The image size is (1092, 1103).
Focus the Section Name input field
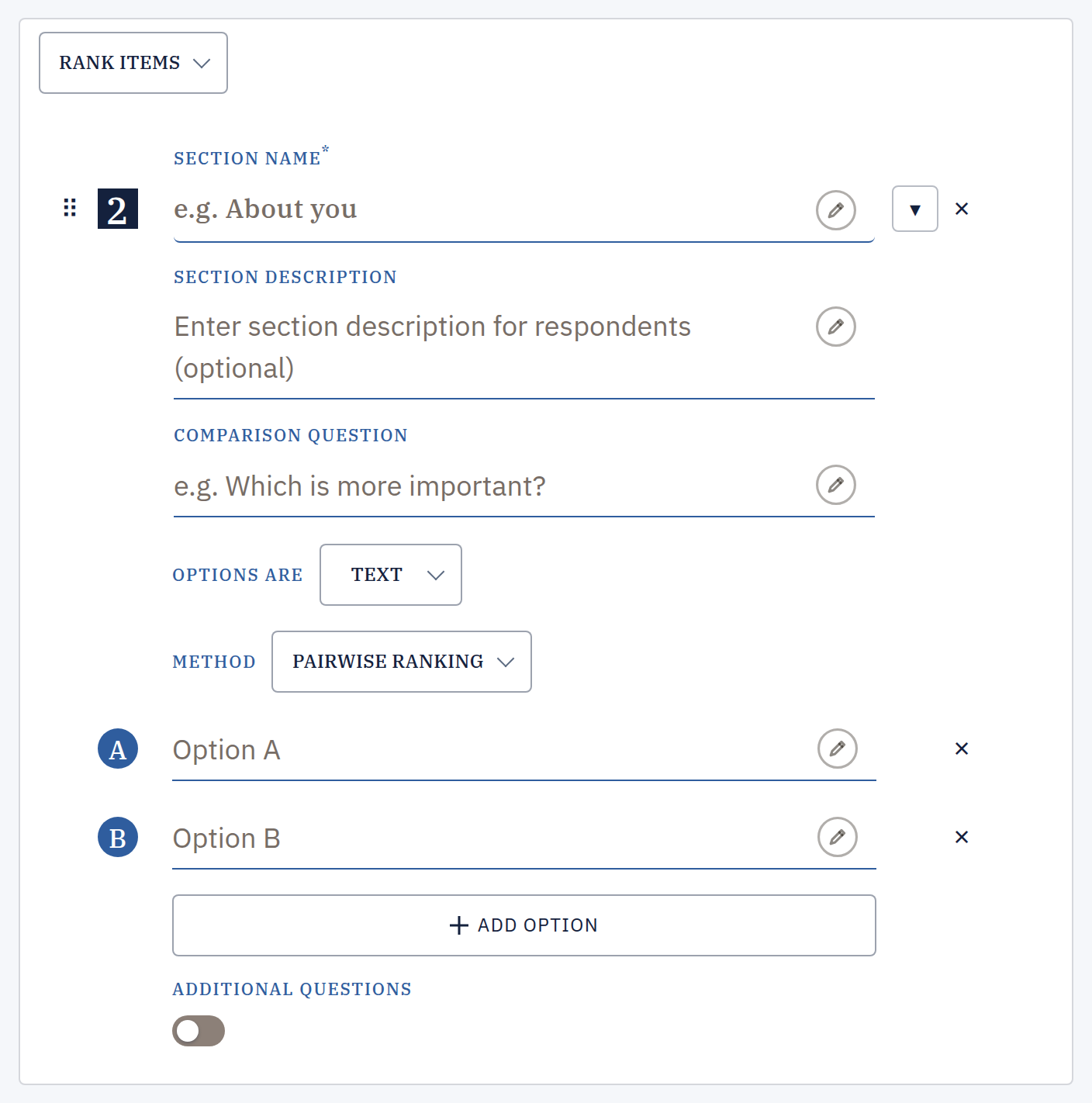(x=492, y=209)
